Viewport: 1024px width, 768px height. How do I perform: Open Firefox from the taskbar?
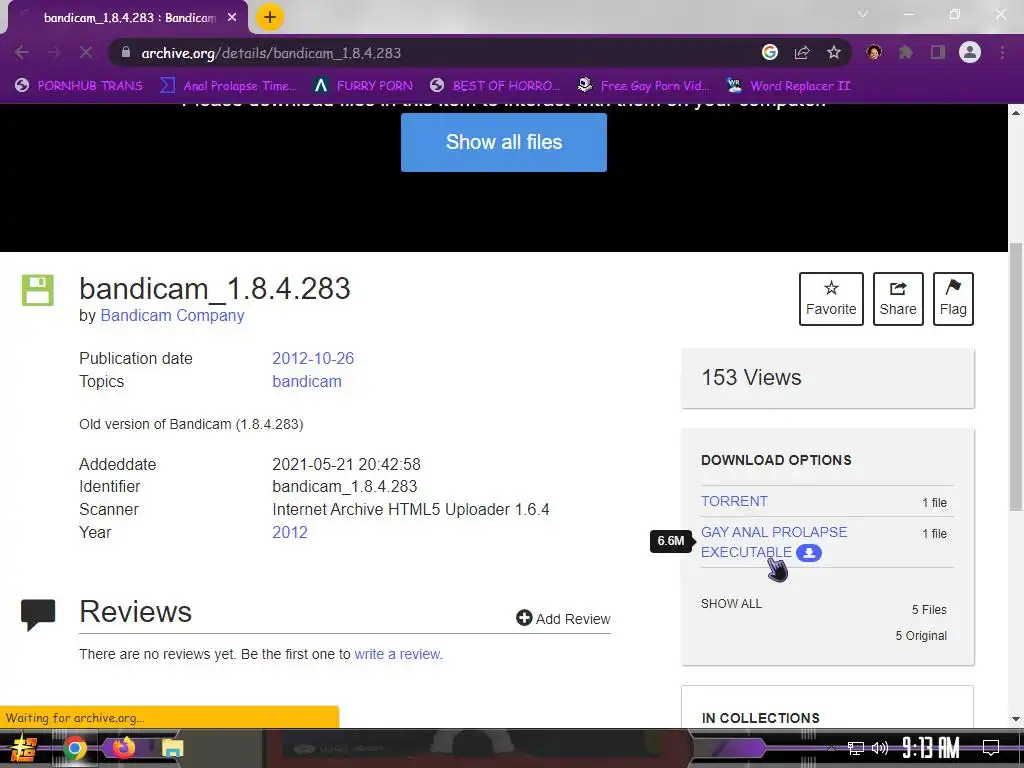(123, 747)
